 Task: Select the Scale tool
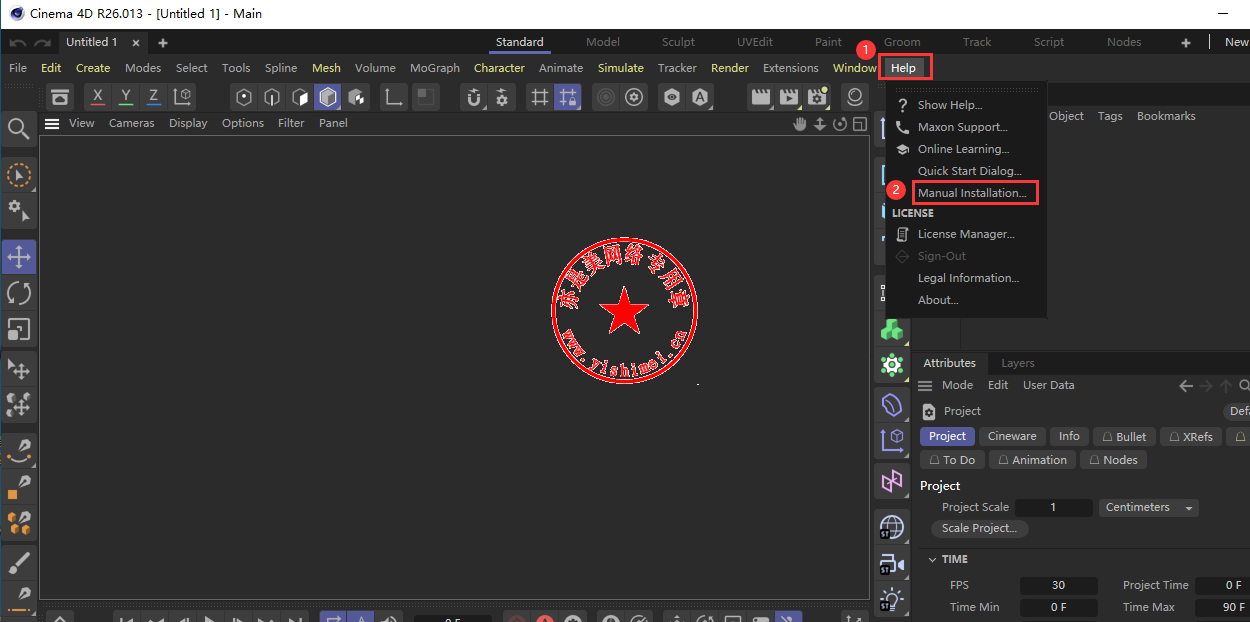click(19, 329)
